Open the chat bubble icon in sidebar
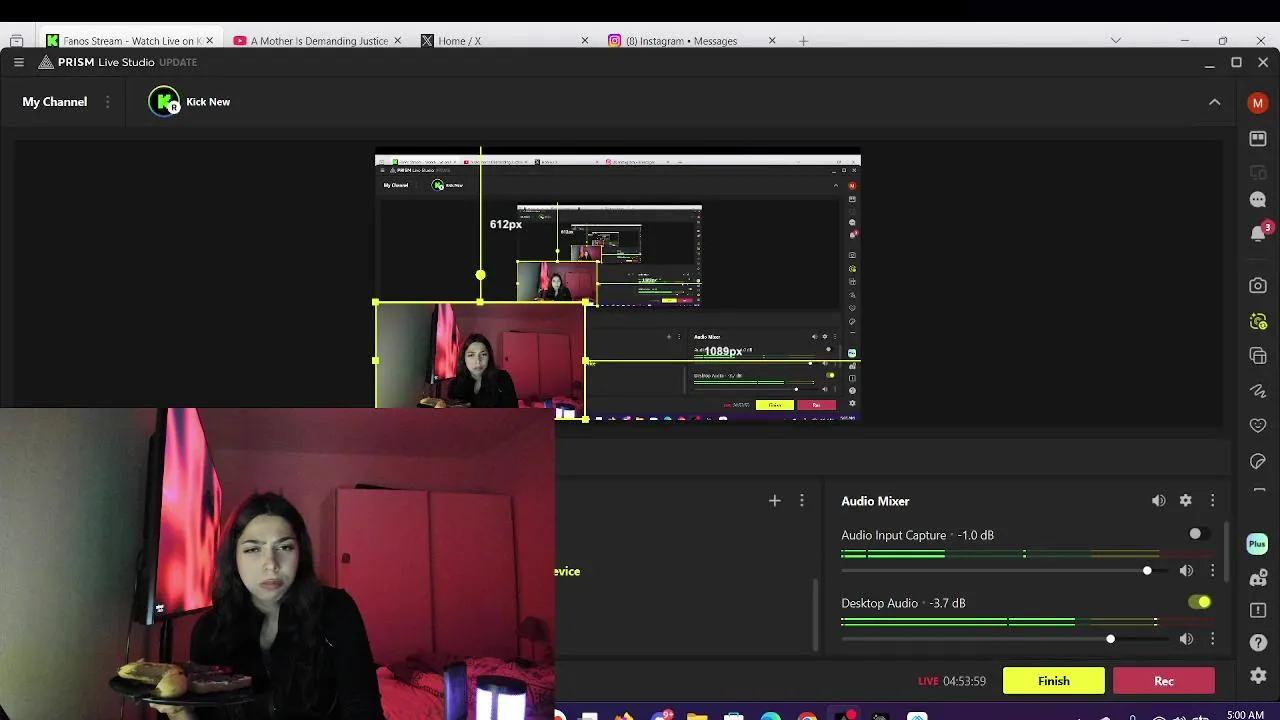The image size is (1280, 720). (1258, 199)
